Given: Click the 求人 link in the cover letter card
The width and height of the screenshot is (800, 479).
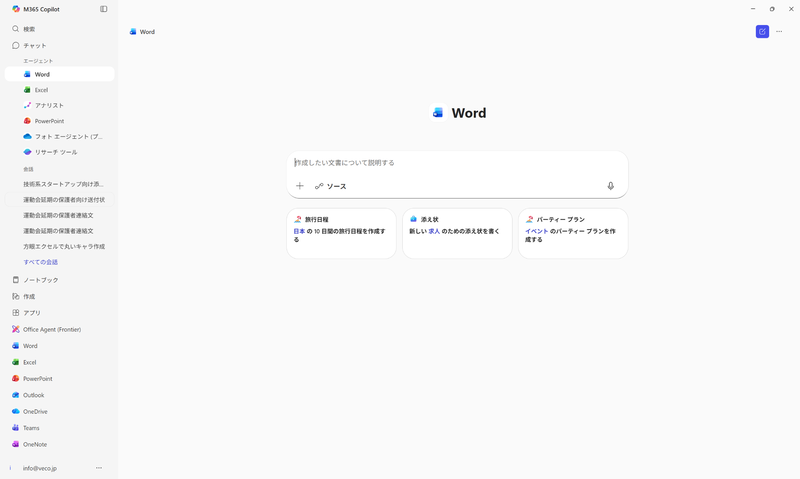Looking at the screenshot, I should [x=434, y=231].
